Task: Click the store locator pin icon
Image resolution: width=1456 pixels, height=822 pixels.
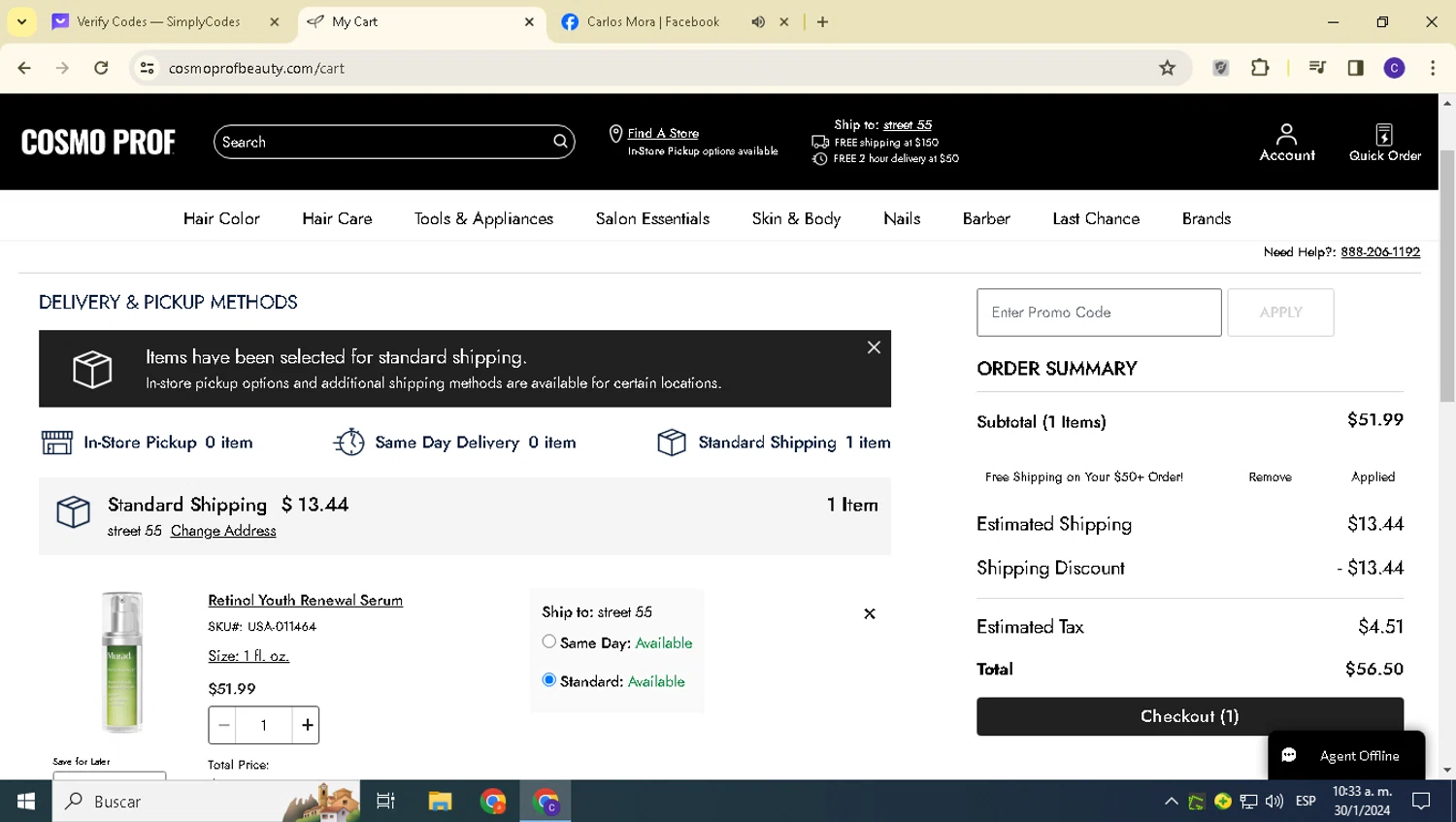Action: 615,134
